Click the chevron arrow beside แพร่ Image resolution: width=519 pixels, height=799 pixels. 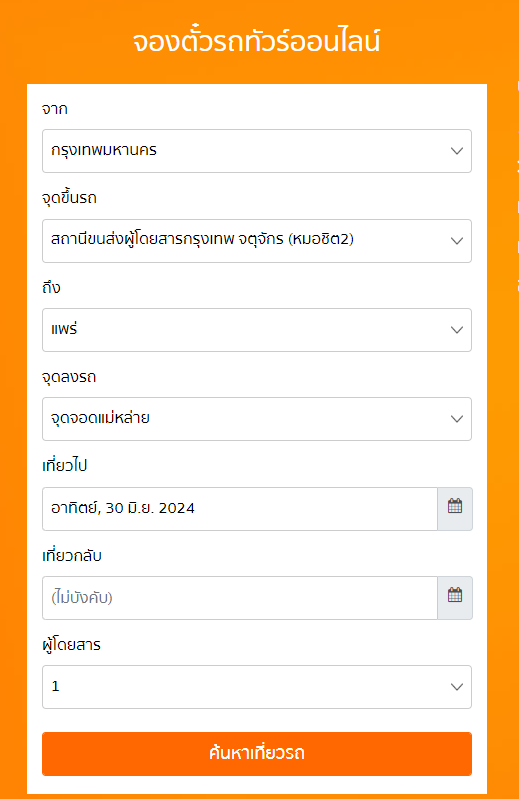[457, 330]
